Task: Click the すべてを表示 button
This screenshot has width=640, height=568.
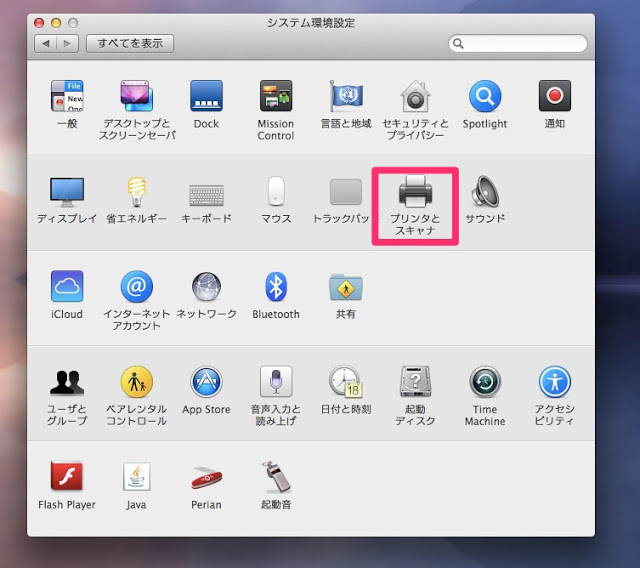Action: pyautogui.click(x=130, y=43)
